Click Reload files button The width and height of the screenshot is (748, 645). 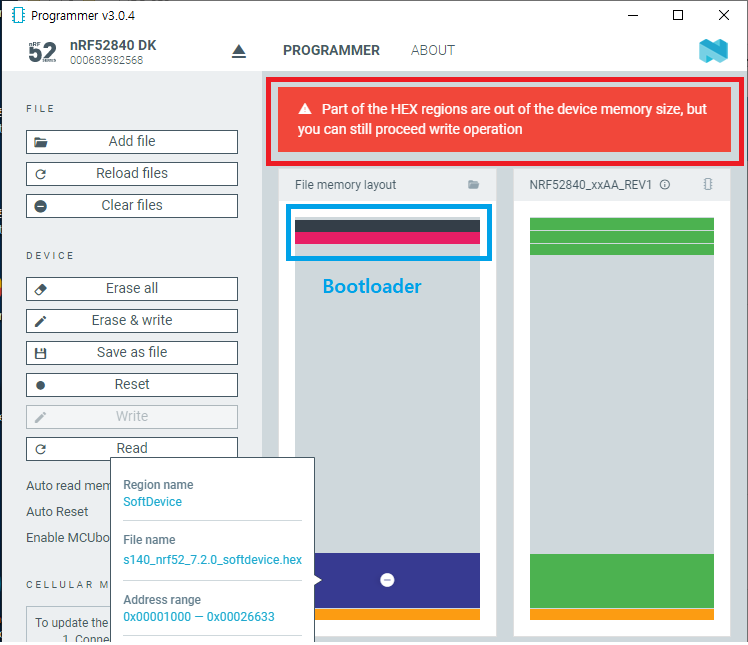[132, 174]
